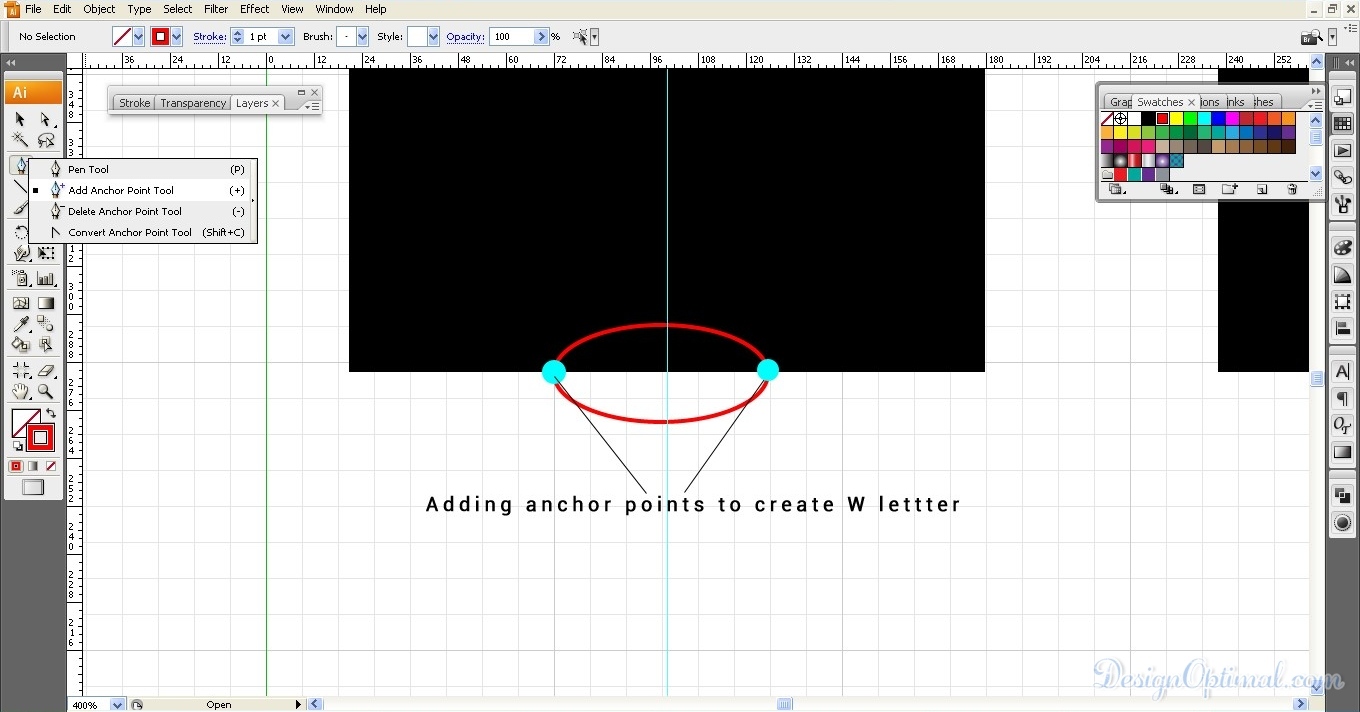Select the Live Paint Bucket tool
1360x712 pixels.
click(x=20, y=345)
